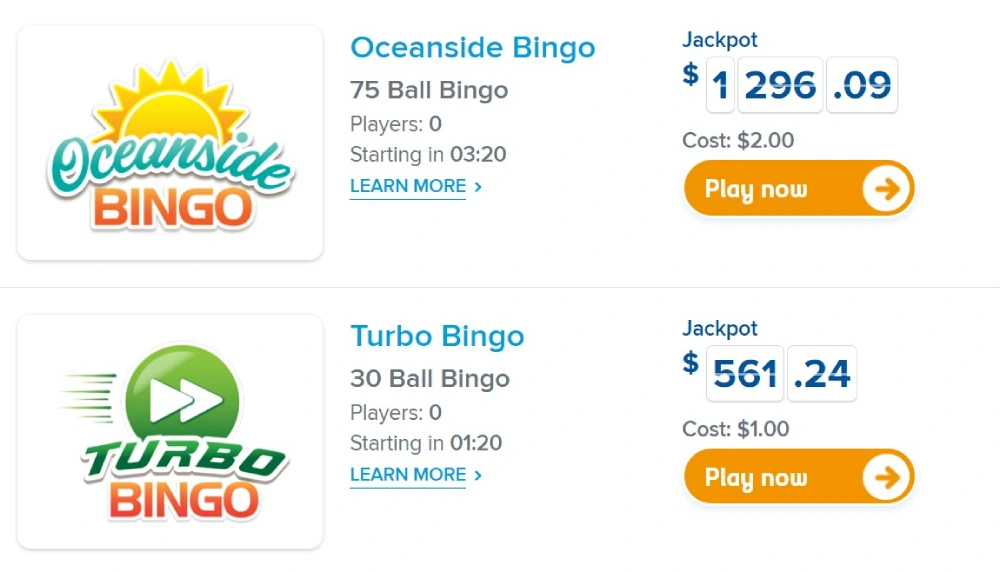
Task: Click the Oceanside jackpot amount 1 296 .09
Action: [802, 85]
